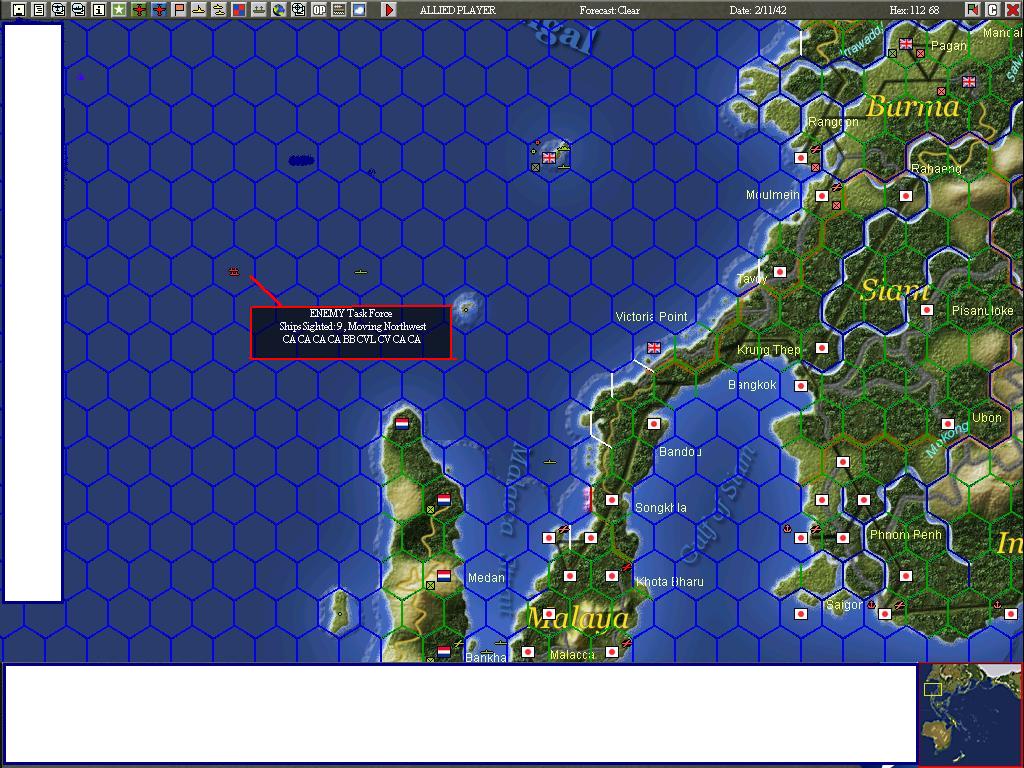
Task: Select the Dutch flag at Medan
Action: click(x=444, y=575)
